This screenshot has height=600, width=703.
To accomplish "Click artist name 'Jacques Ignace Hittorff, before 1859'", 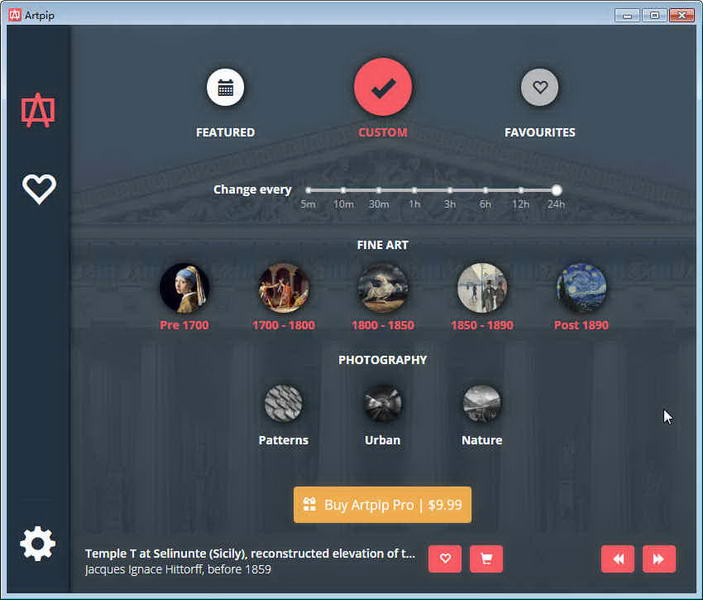I will click(x=178, y=570).
